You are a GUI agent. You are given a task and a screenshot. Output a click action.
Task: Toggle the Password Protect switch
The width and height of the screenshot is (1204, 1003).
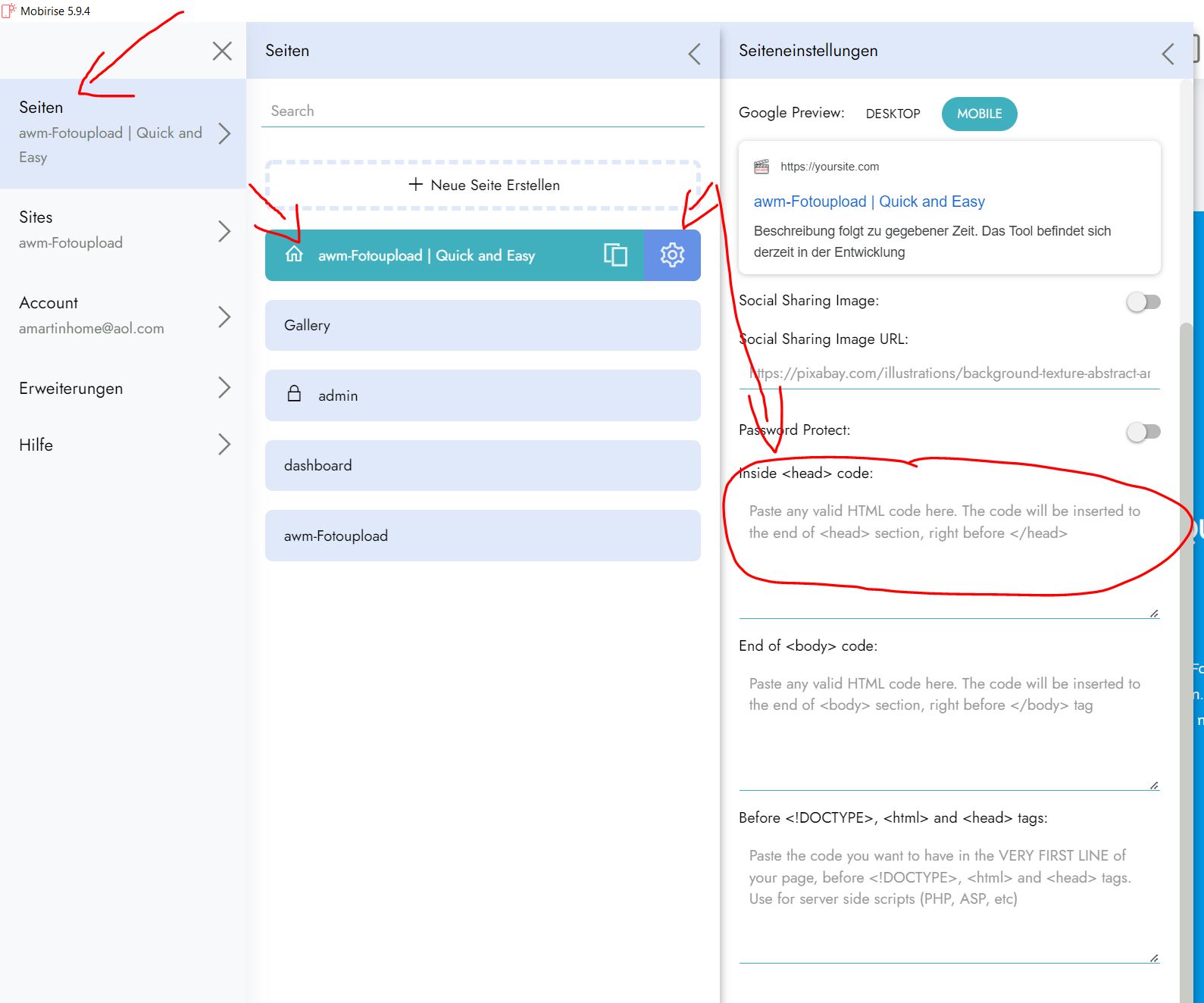[1143, 432]
